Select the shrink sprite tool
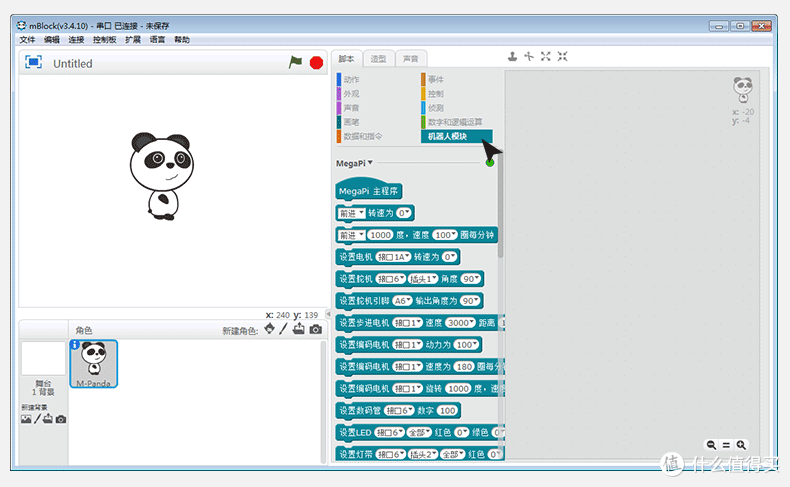Screen dimensions: 790x487 (x=562, y=56)
